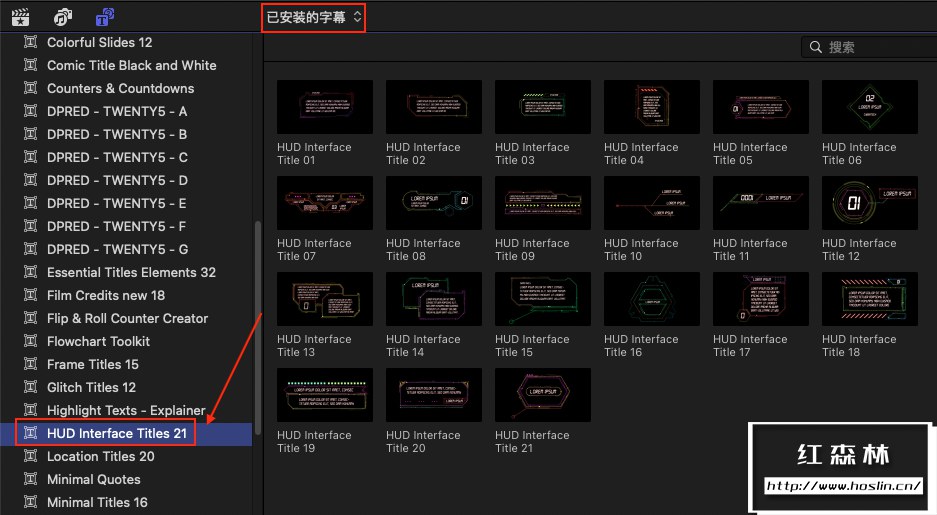Select HUD Interface Title 21 thumbnail
937x515 pixels.
tap(543, 395)
